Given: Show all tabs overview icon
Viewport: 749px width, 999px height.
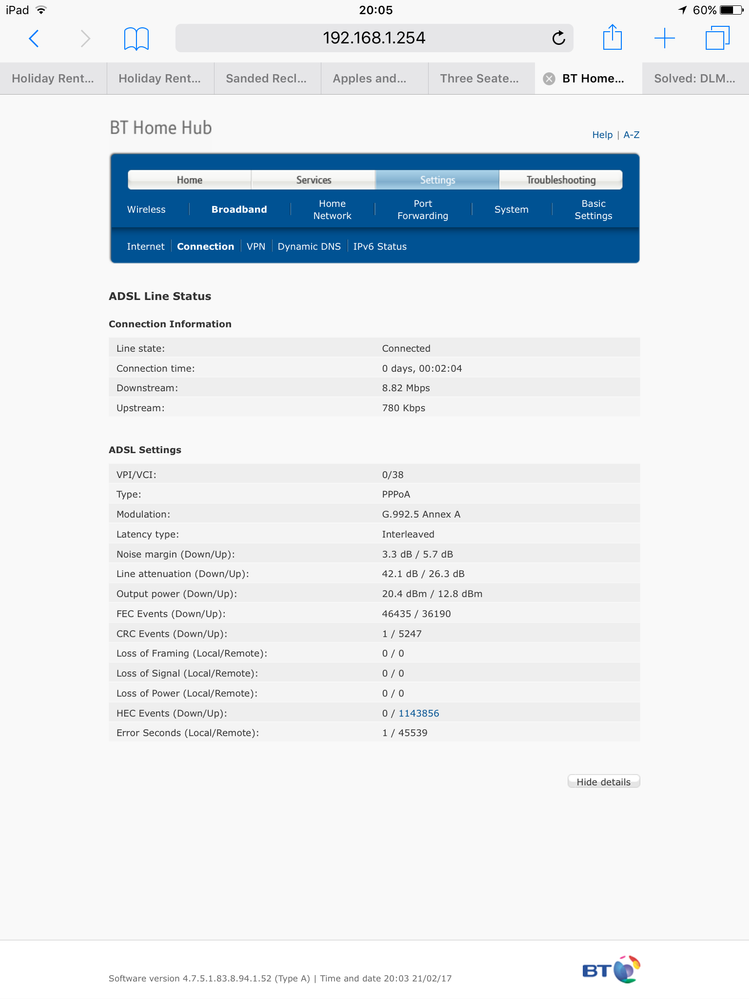Looking at the screenshot, I should [x=717, y=38].
